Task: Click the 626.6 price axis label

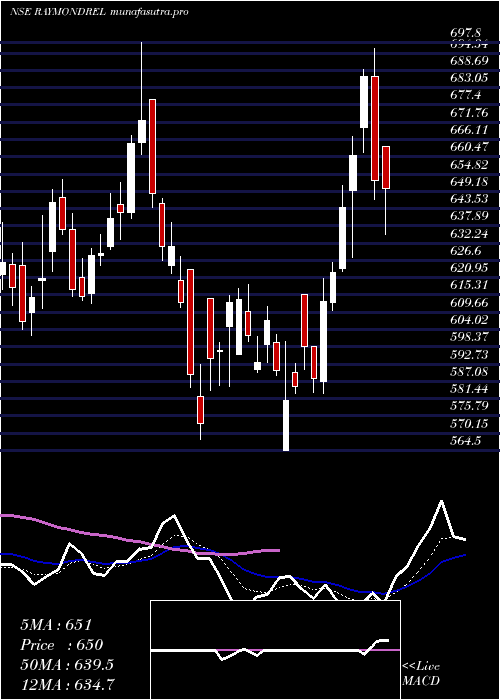Action: (x=465, y=251)
